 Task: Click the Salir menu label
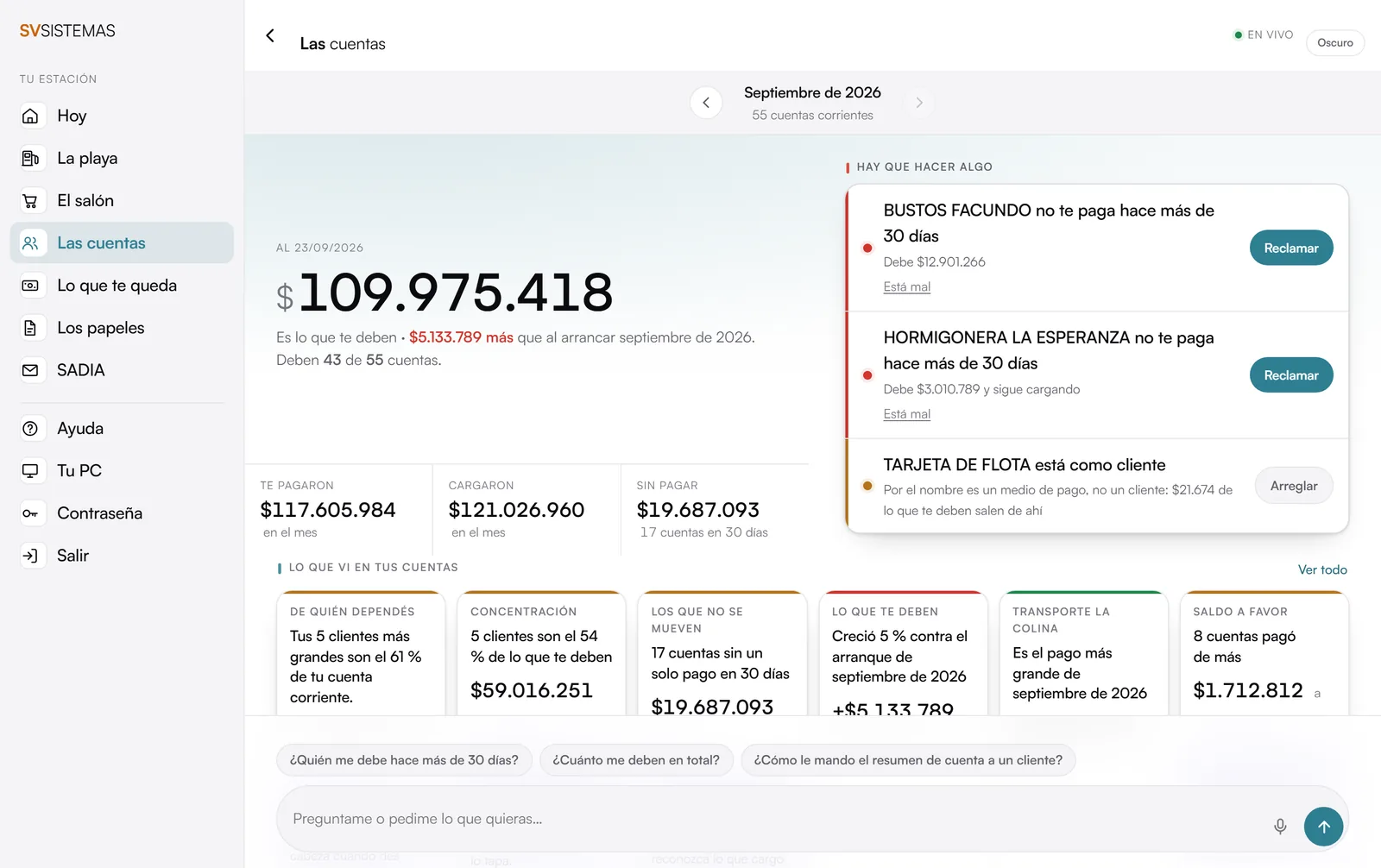click(x=73, y=556)
